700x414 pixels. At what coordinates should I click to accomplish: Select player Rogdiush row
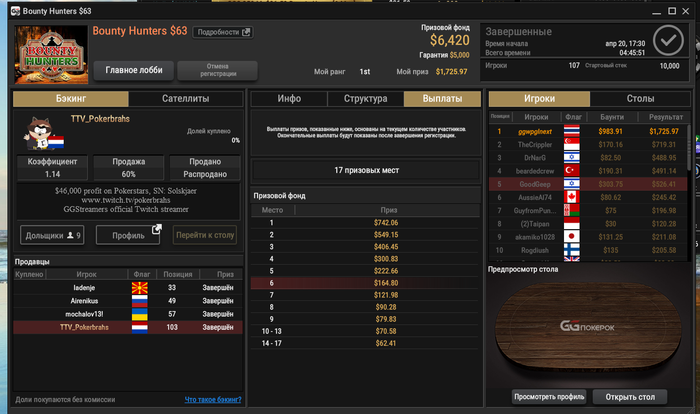pos(588,250)
